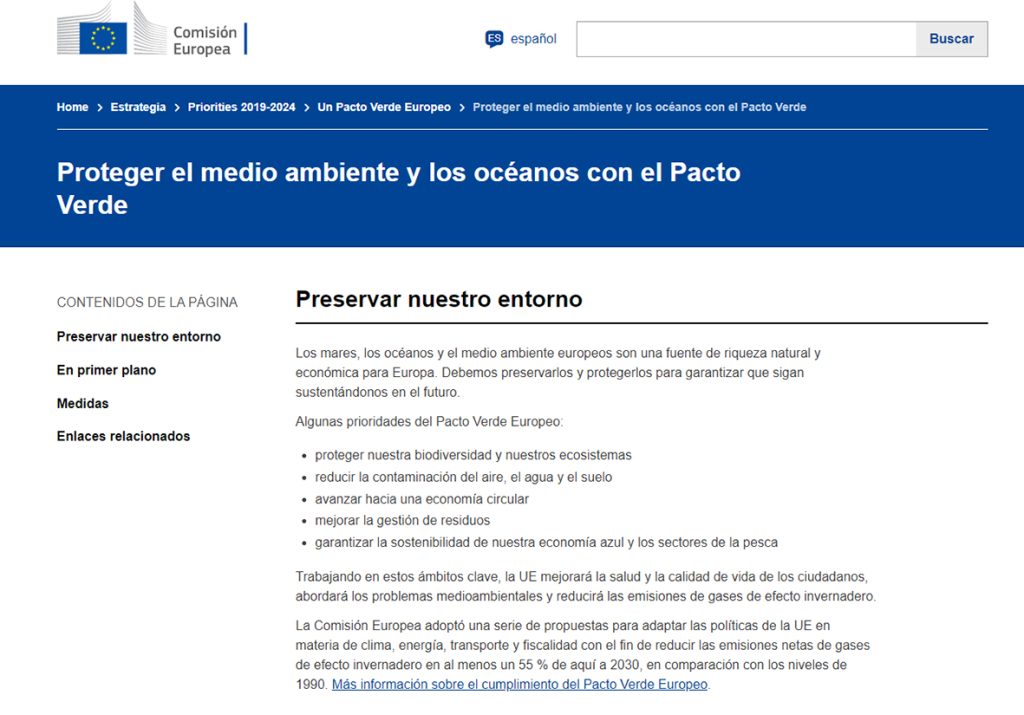Jump to Enlaces relacionados section
The width and height of the screenshot is (1024, 715).
point(123,436)
